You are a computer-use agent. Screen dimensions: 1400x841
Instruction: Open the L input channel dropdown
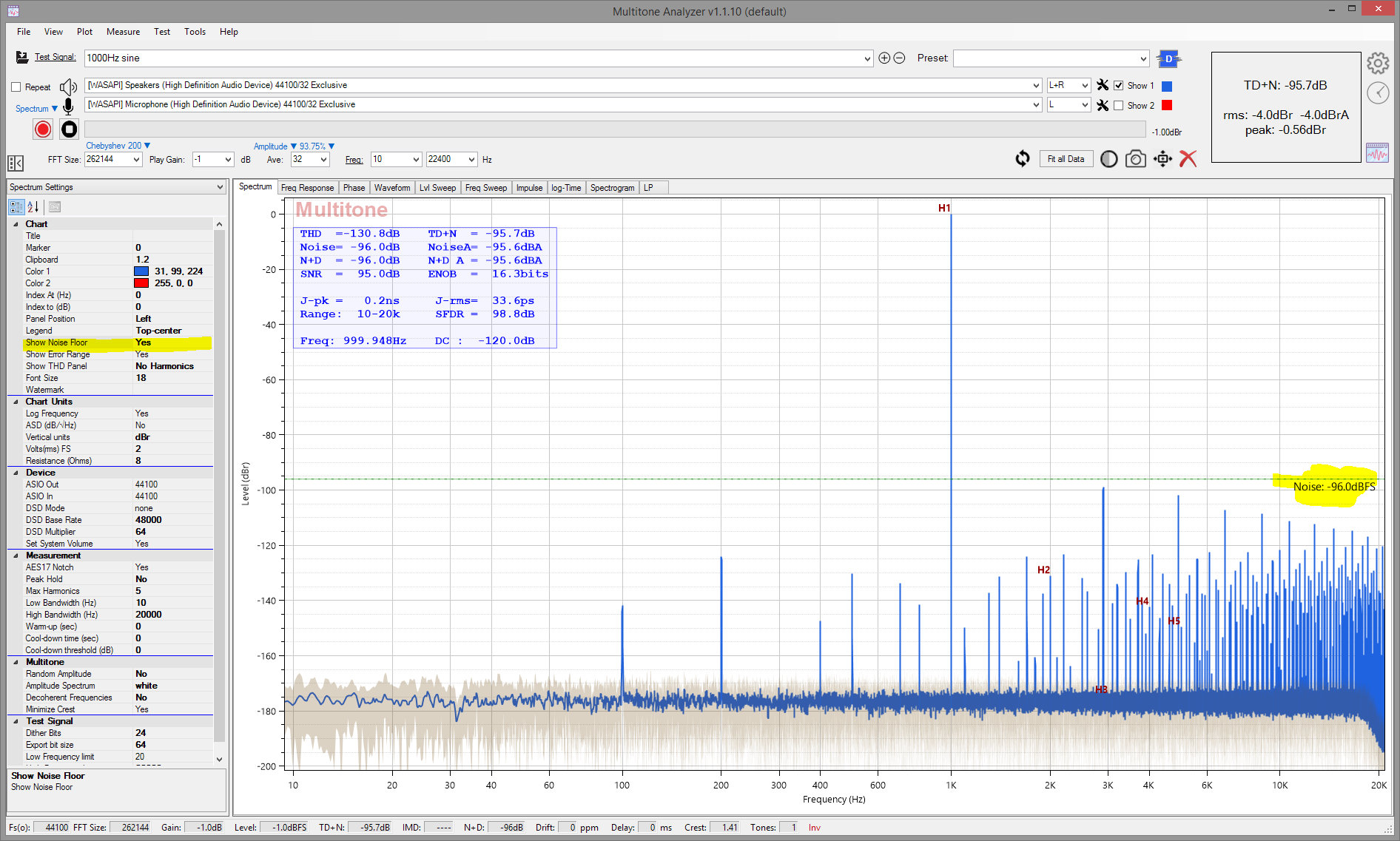[x=1085, y=105]
